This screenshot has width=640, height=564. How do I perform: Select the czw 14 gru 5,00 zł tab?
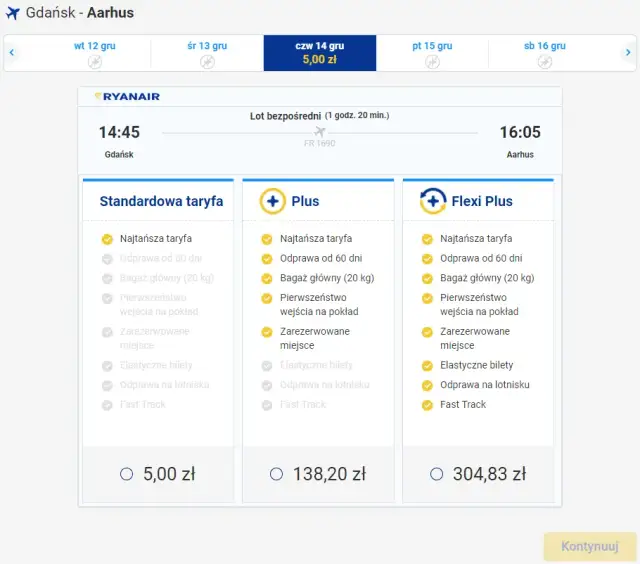(320, 53)
